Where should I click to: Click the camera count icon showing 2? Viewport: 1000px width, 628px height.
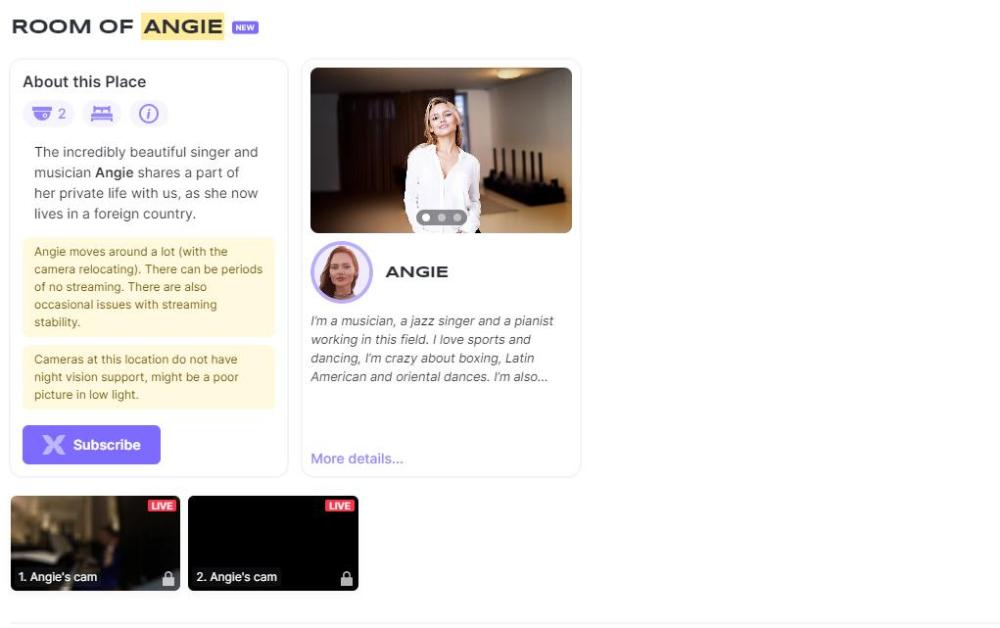[48, 114]
